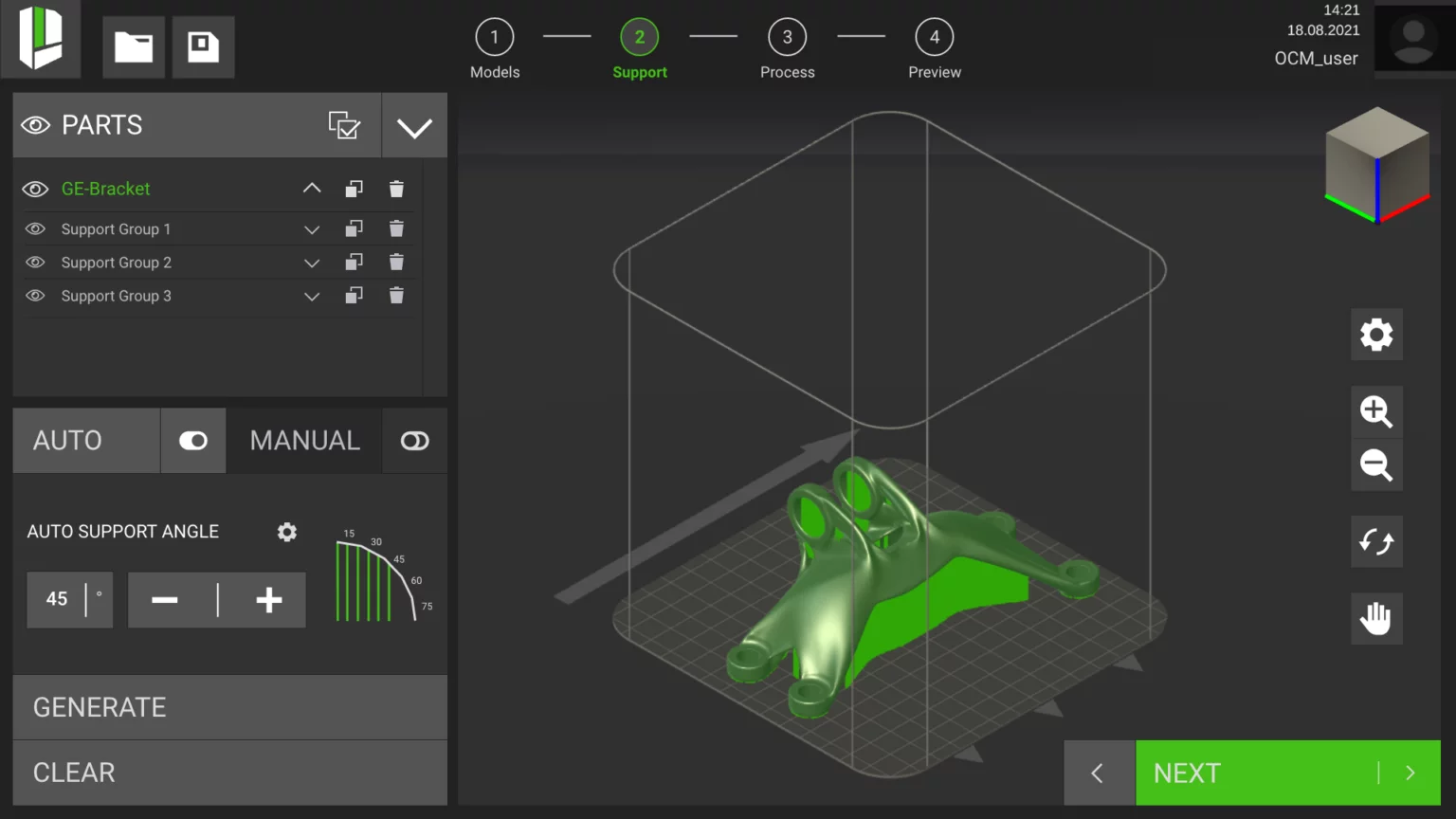Viewport: 1456px width, 819px height.
Task: Go to step 4 Preview
Action: click(x=935, y=38)
